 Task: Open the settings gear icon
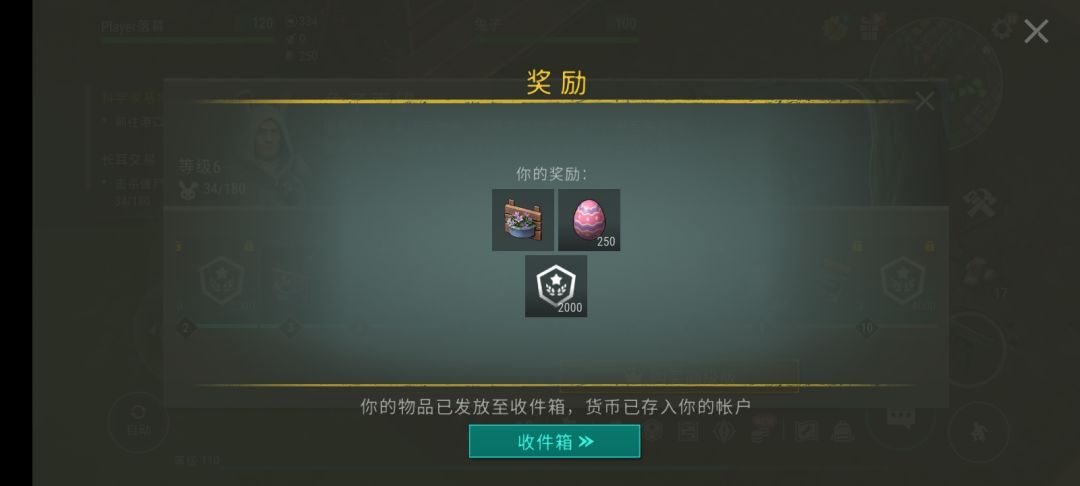pyautogui.click(x=1002, y=29)
